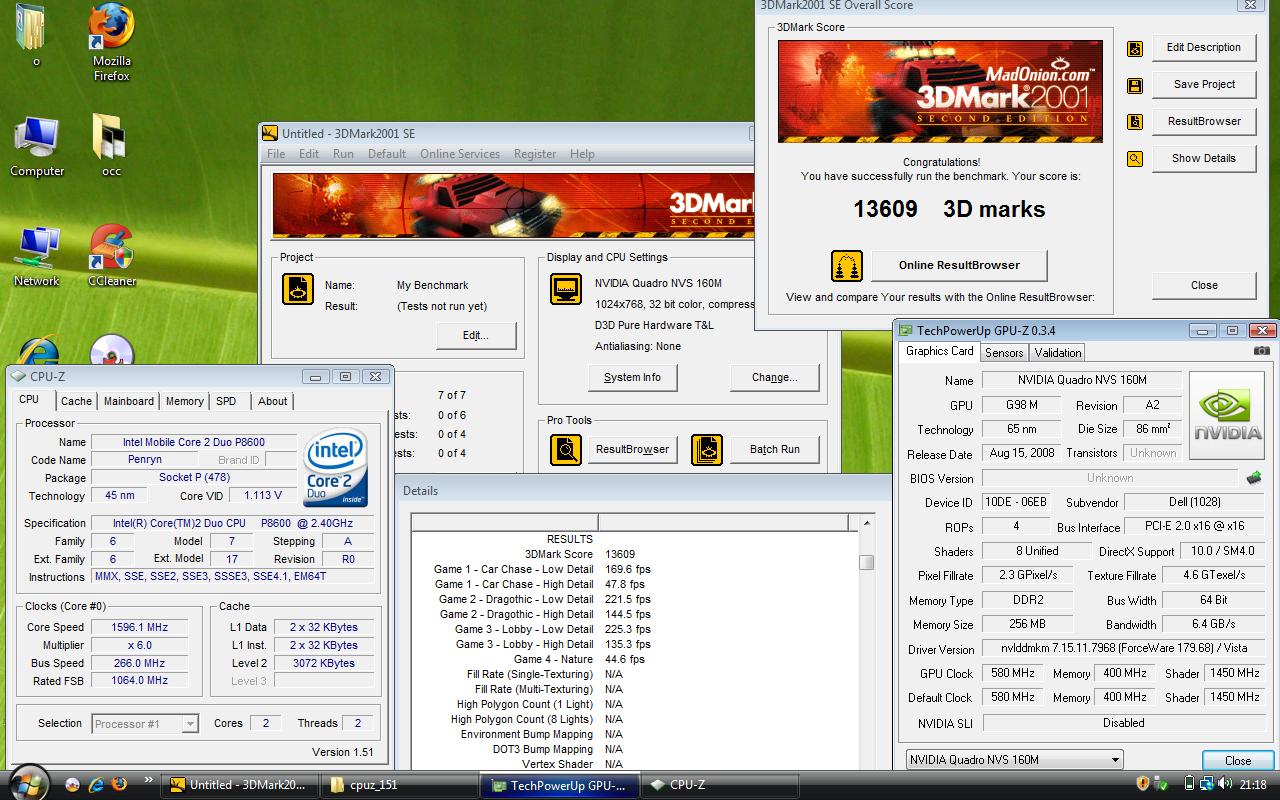Click the Project benchmark icon in 3DMark2001
This screenshot has width=1280, height=800.
[x=298, y=289]
